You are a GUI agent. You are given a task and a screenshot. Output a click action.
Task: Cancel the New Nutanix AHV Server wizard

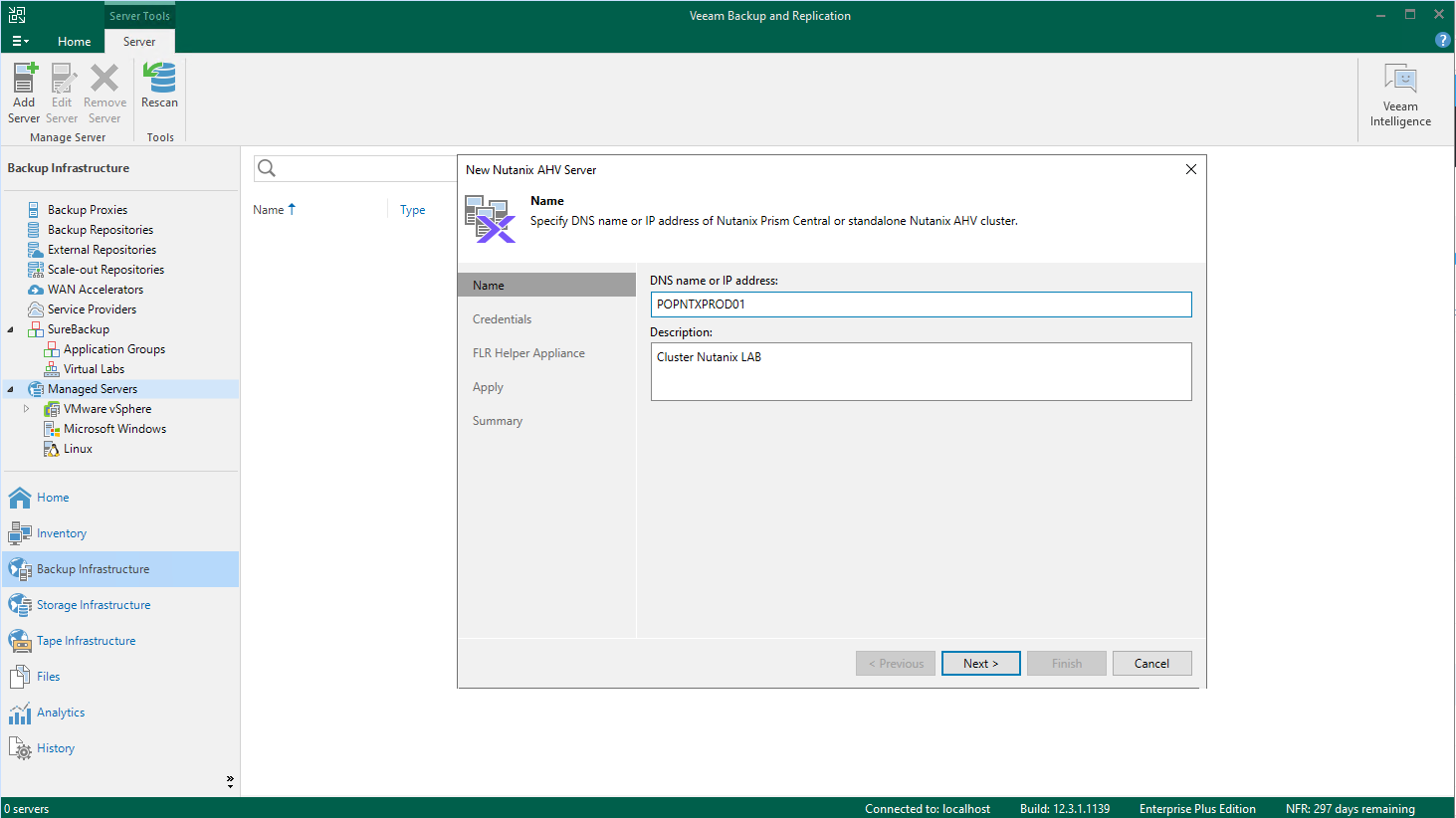tap(1151, 664)
